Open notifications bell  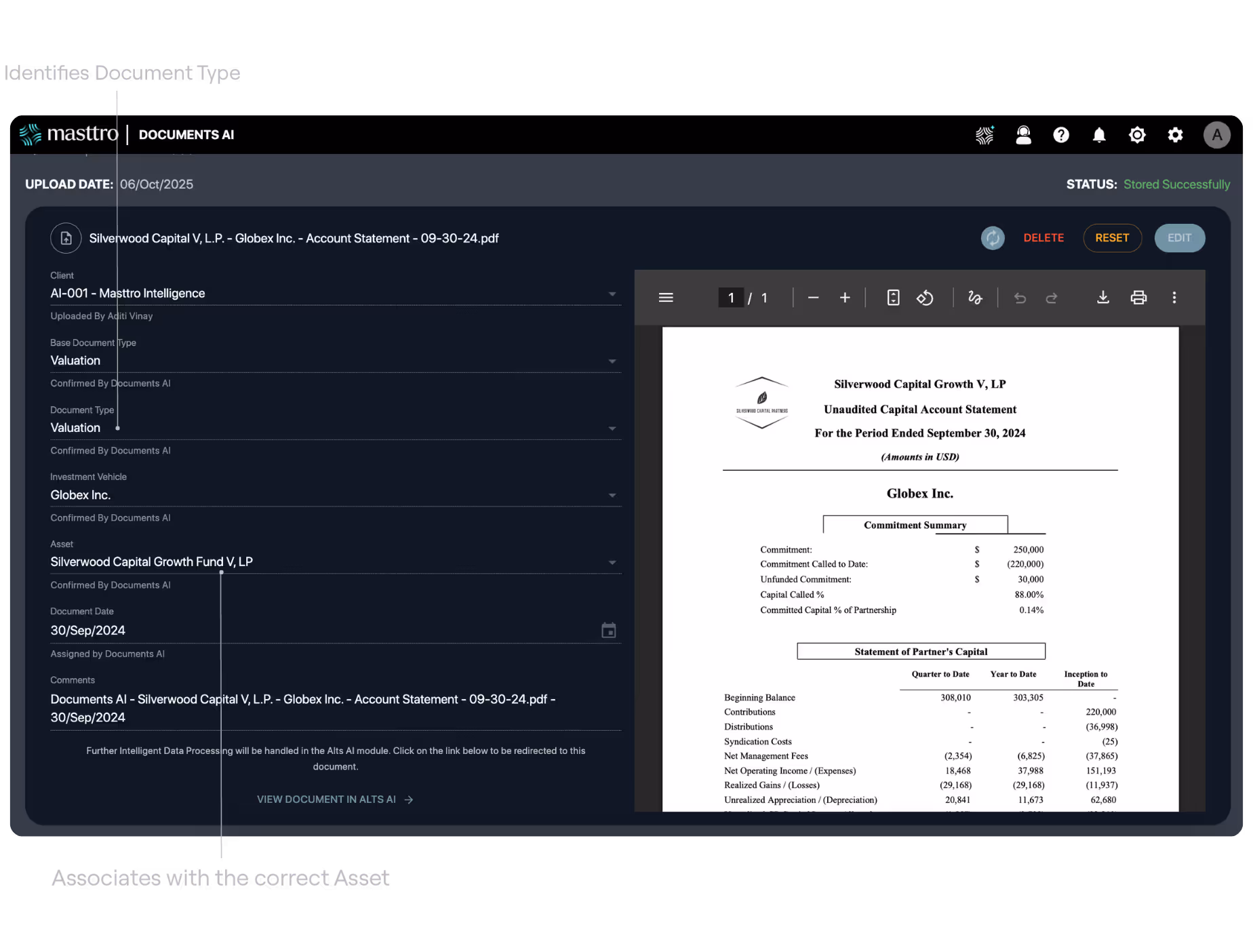coord(1099,135)
